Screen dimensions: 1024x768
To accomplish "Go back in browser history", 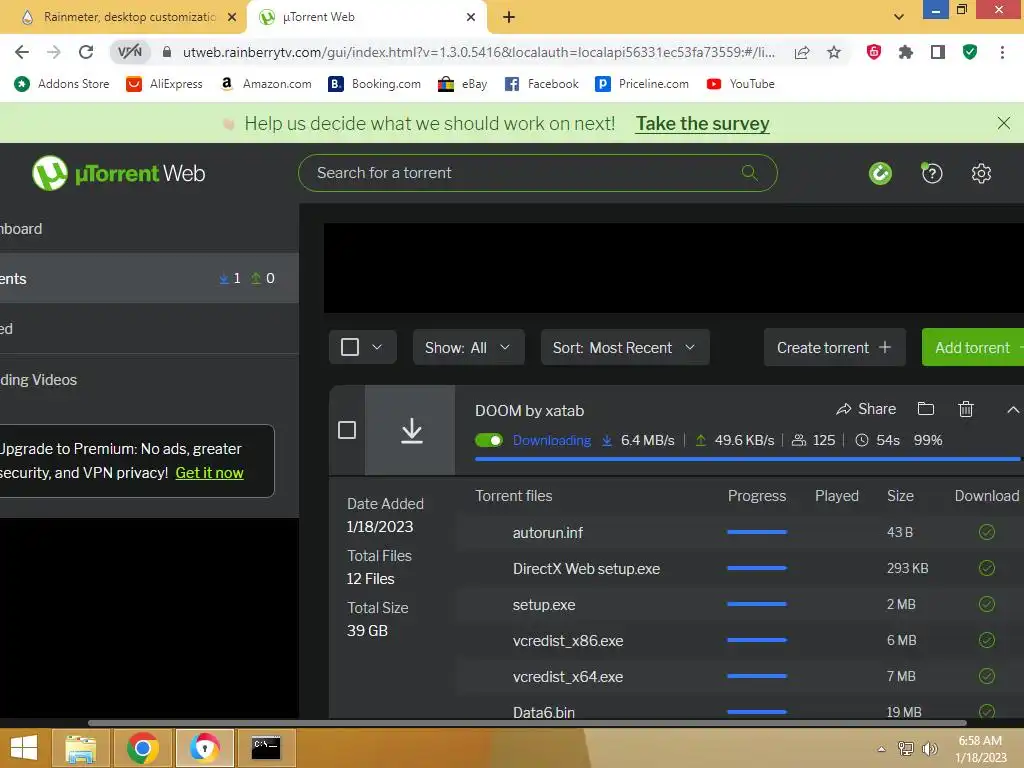I will pyautogui.click(x=22, y=52).
